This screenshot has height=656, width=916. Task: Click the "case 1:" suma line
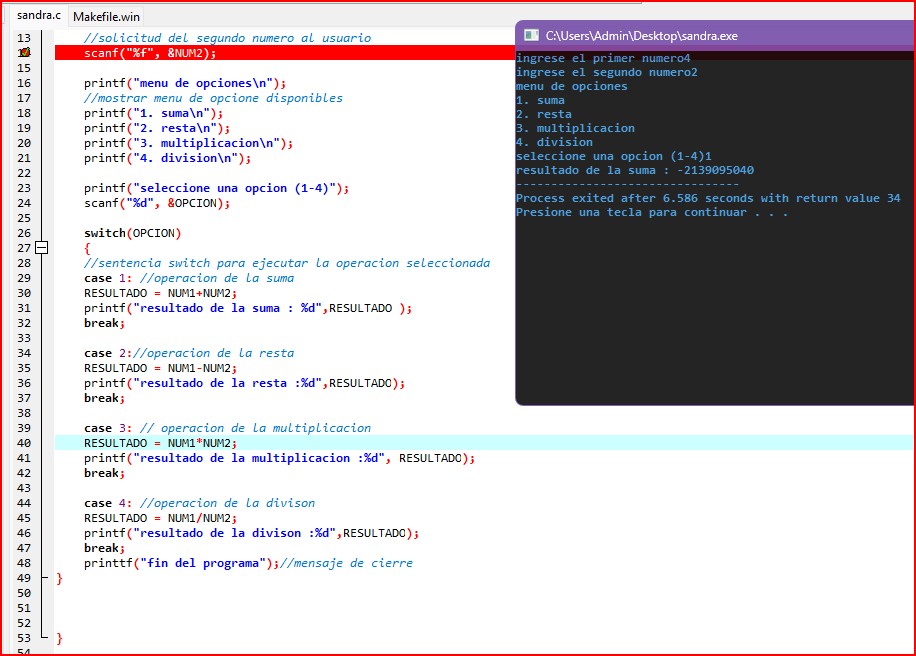coord(188,278)
